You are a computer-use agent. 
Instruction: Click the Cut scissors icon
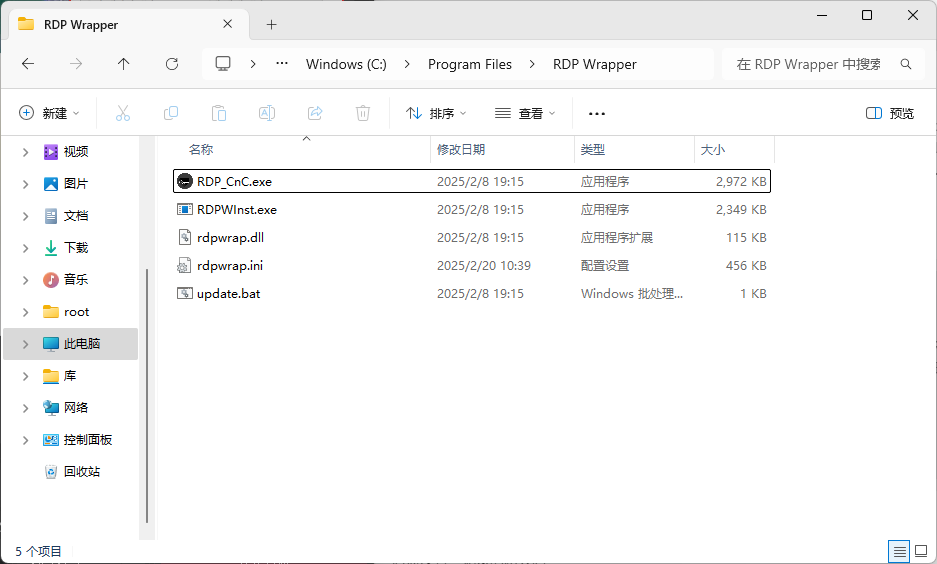coord(123,113)
